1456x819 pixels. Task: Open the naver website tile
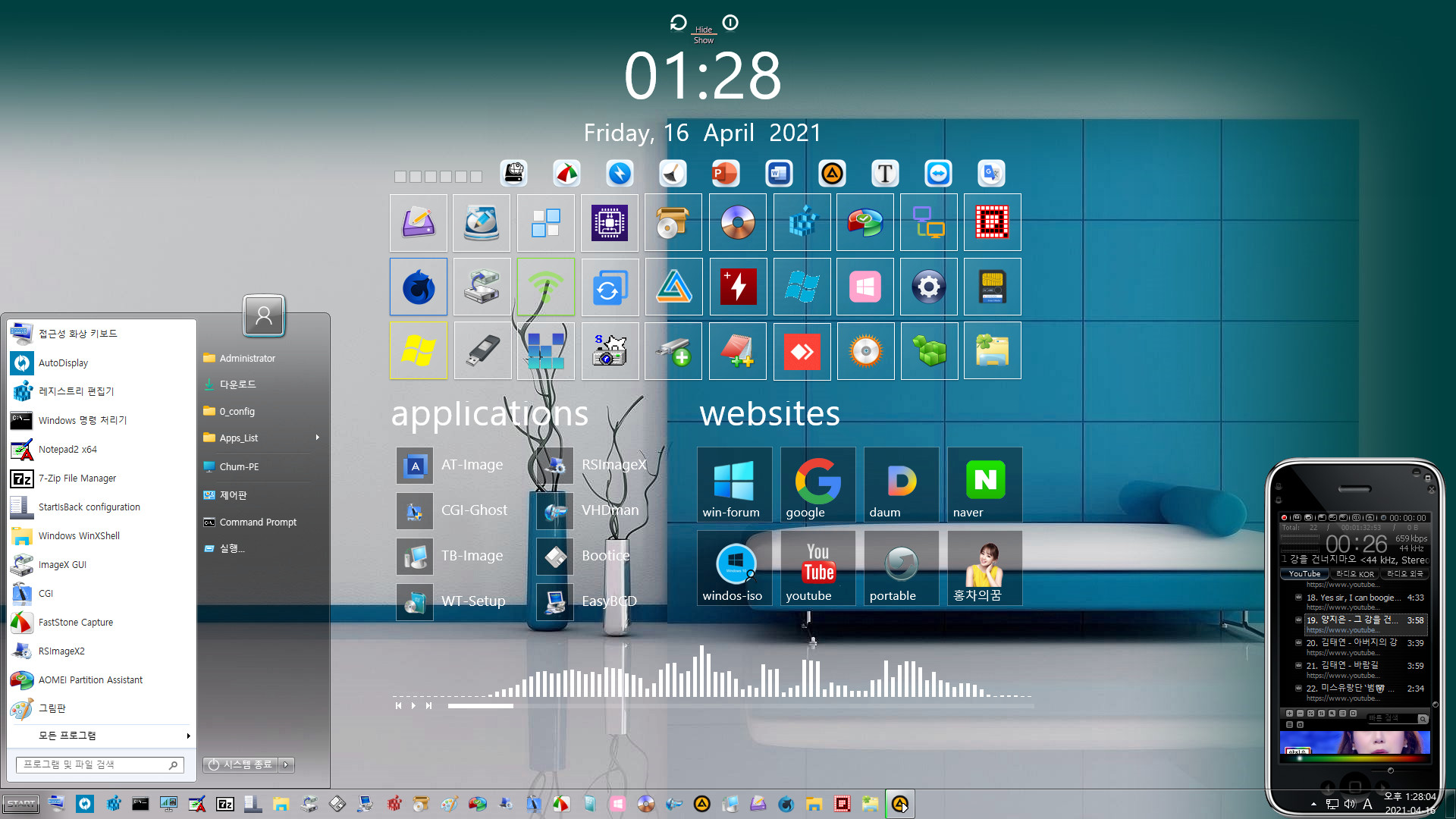(984, 485)
